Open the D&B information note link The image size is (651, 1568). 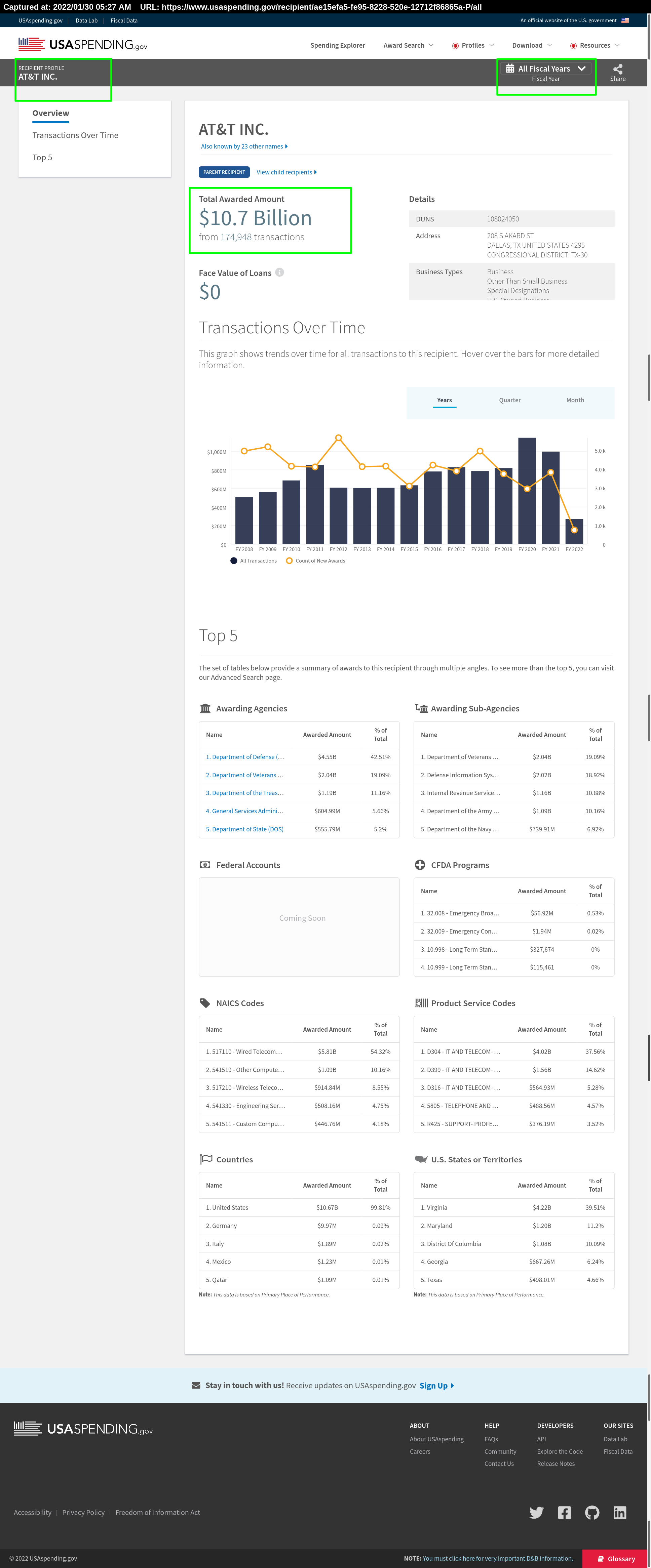click(x=498, y=1558)
